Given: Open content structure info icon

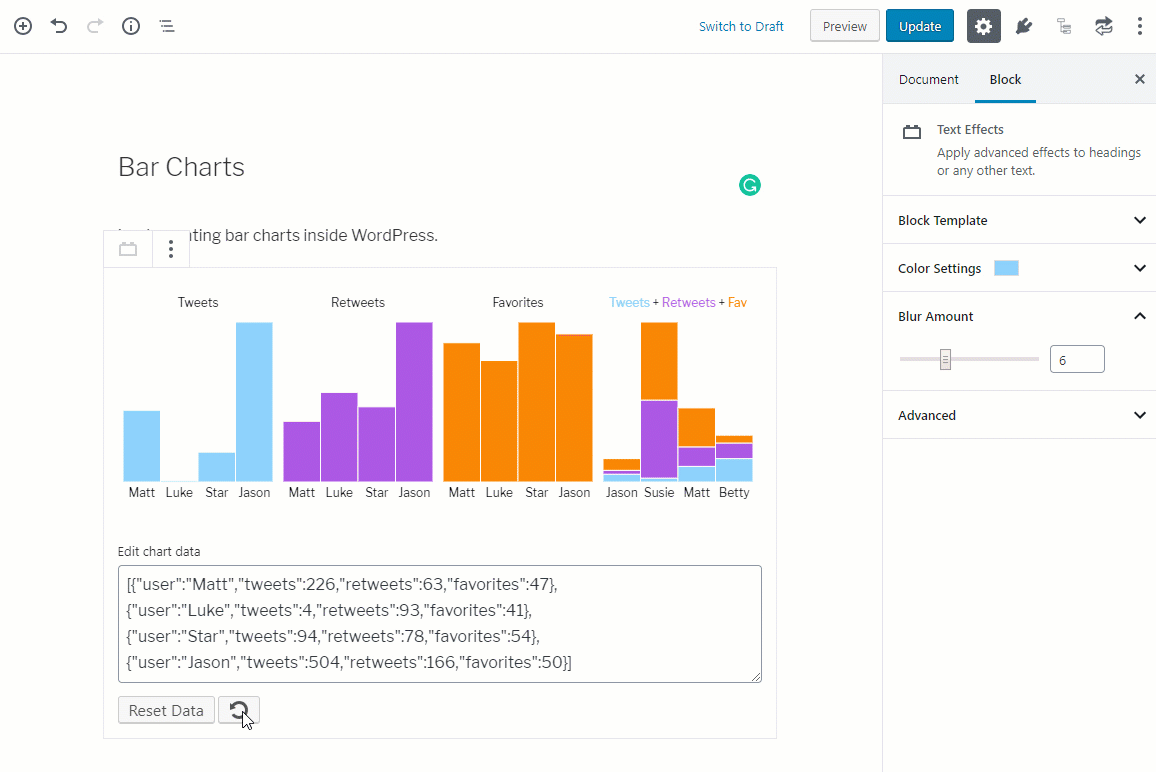Looking at the screenshot, I should [130, 26].
